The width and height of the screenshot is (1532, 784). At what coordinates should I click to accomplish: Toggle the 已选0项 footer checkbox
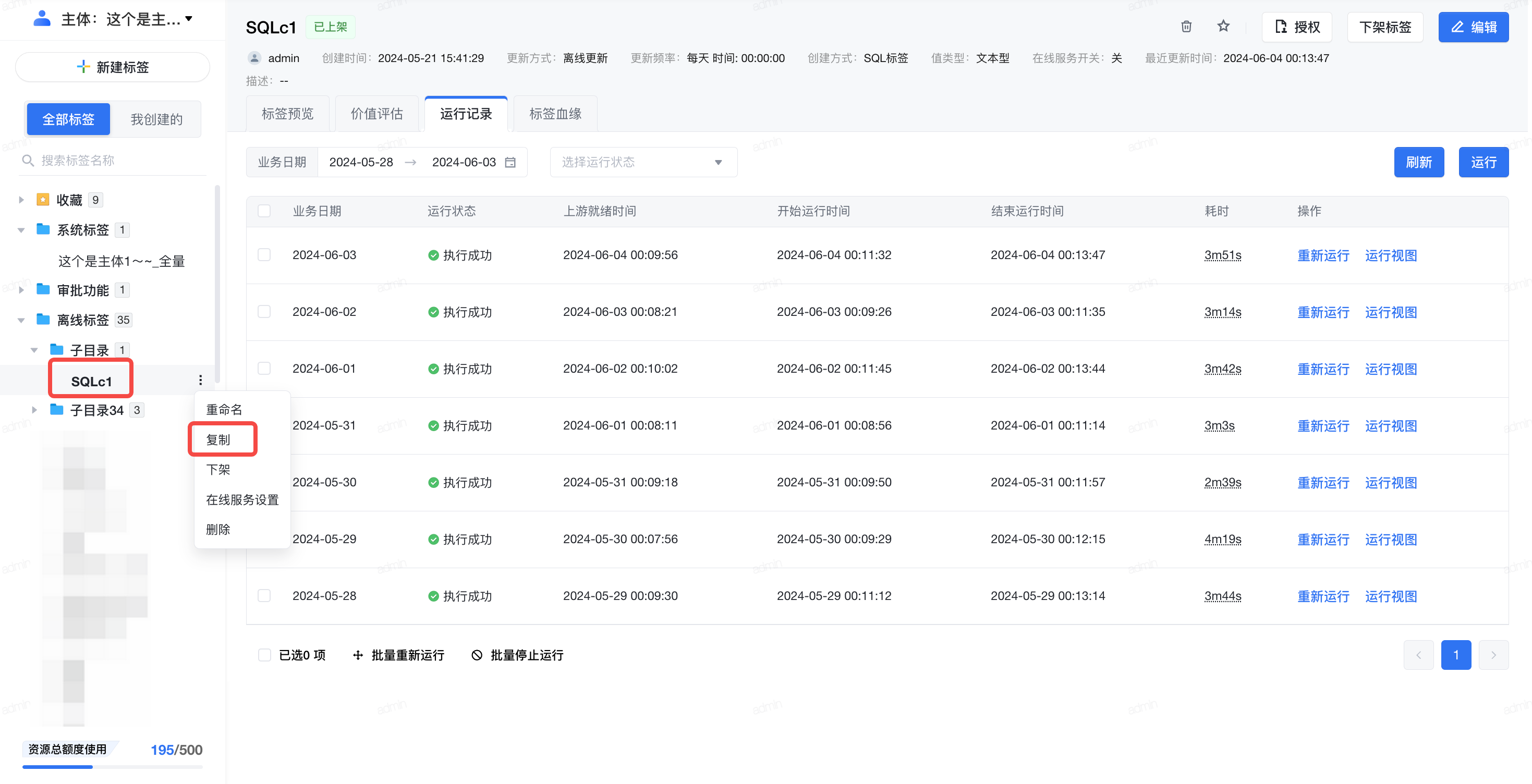click(x=264, y=655)
